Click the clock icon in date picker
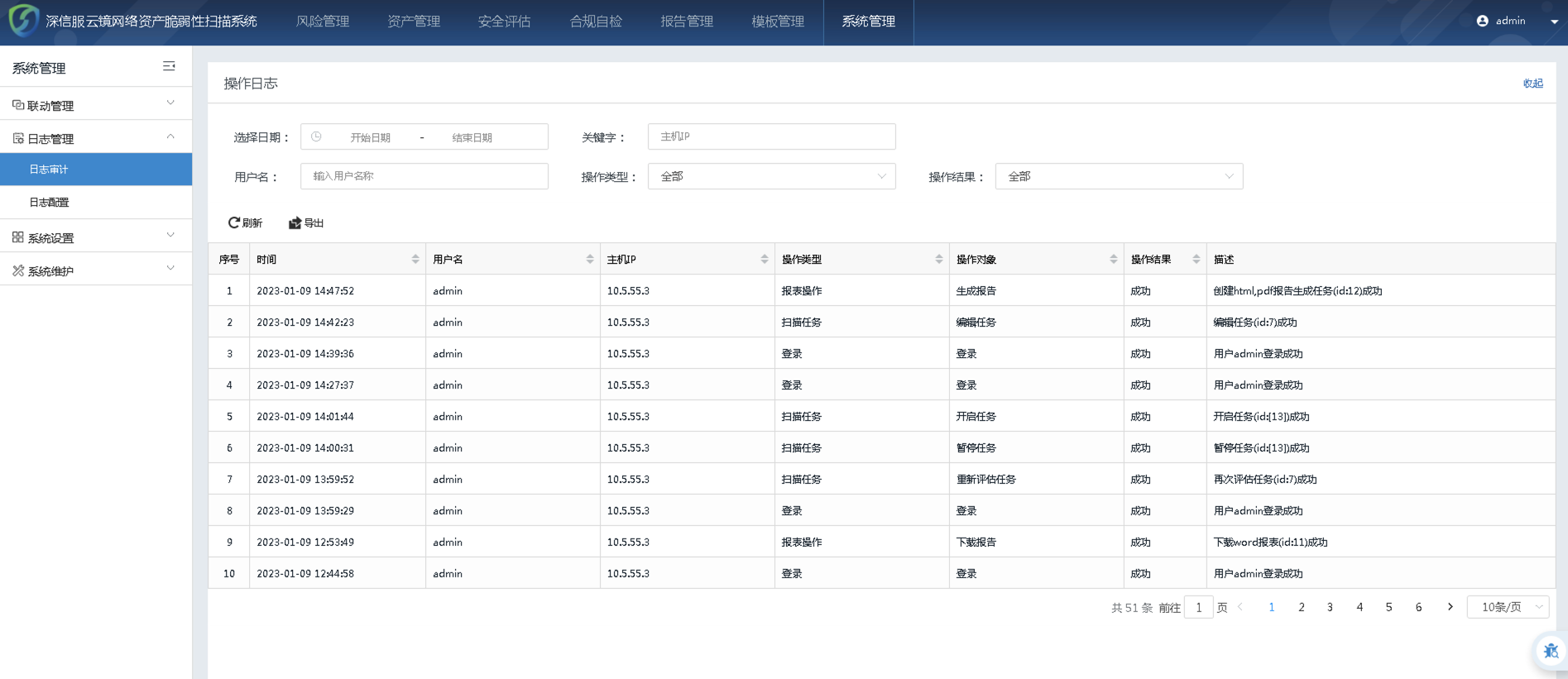The height and width of the screenshot is (679, 1568). pyautogui.click(x=316, y=136)
